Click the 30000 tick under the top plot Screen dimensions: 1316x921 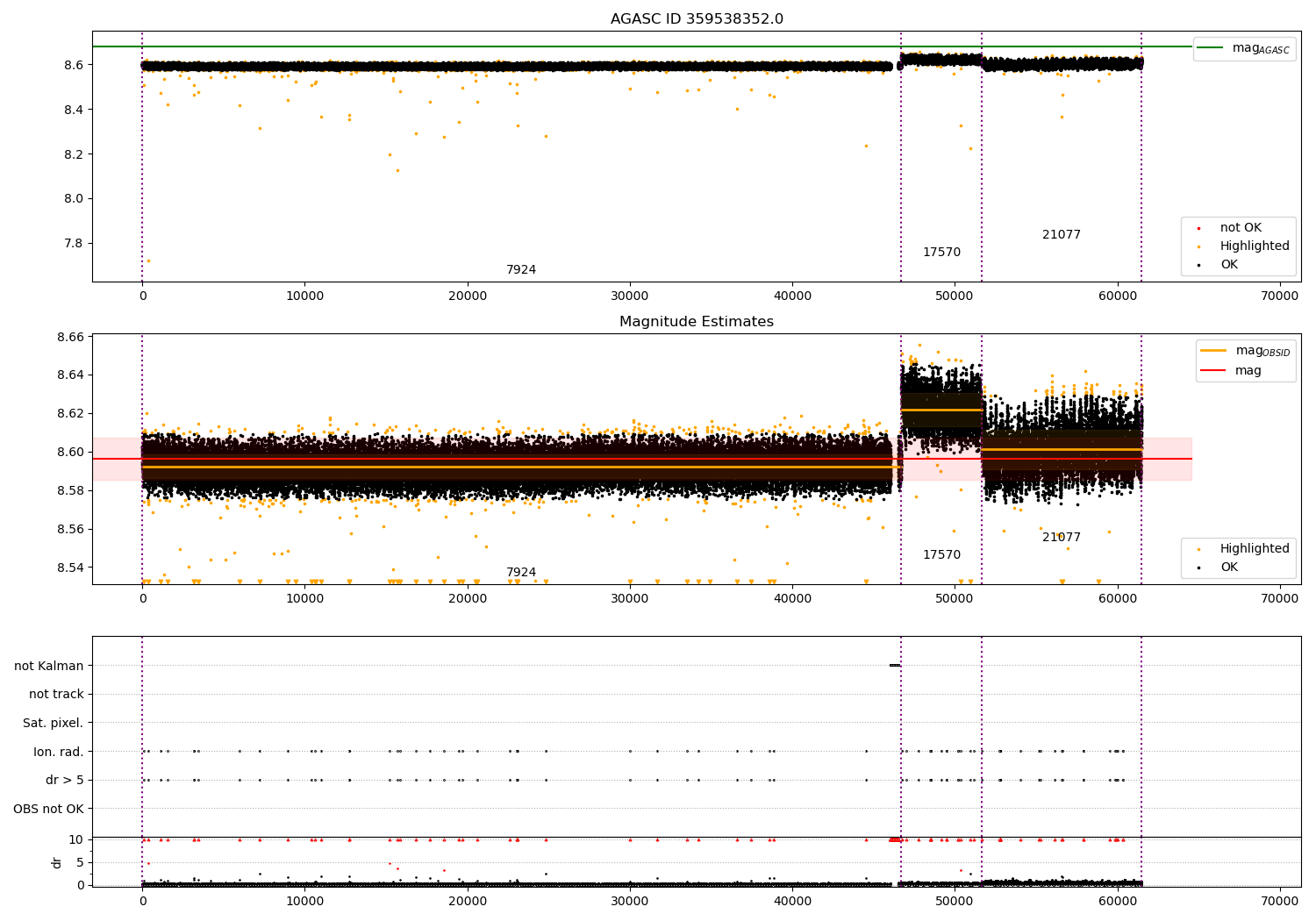click(x=630, y=296)
